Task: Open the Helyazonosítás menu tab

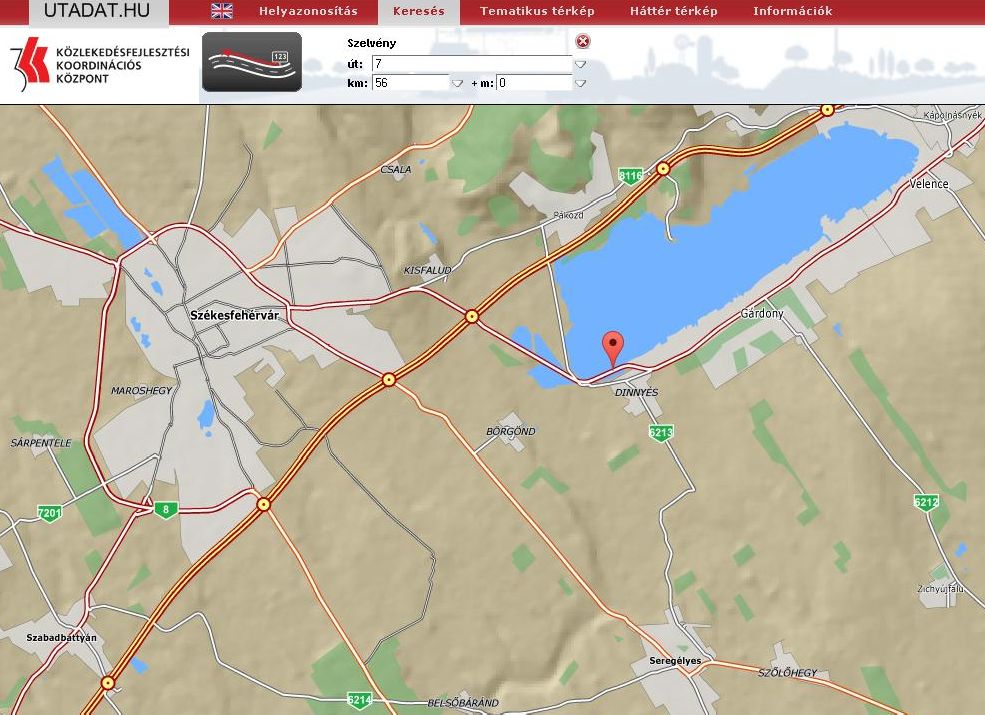Action: [308, 12]
